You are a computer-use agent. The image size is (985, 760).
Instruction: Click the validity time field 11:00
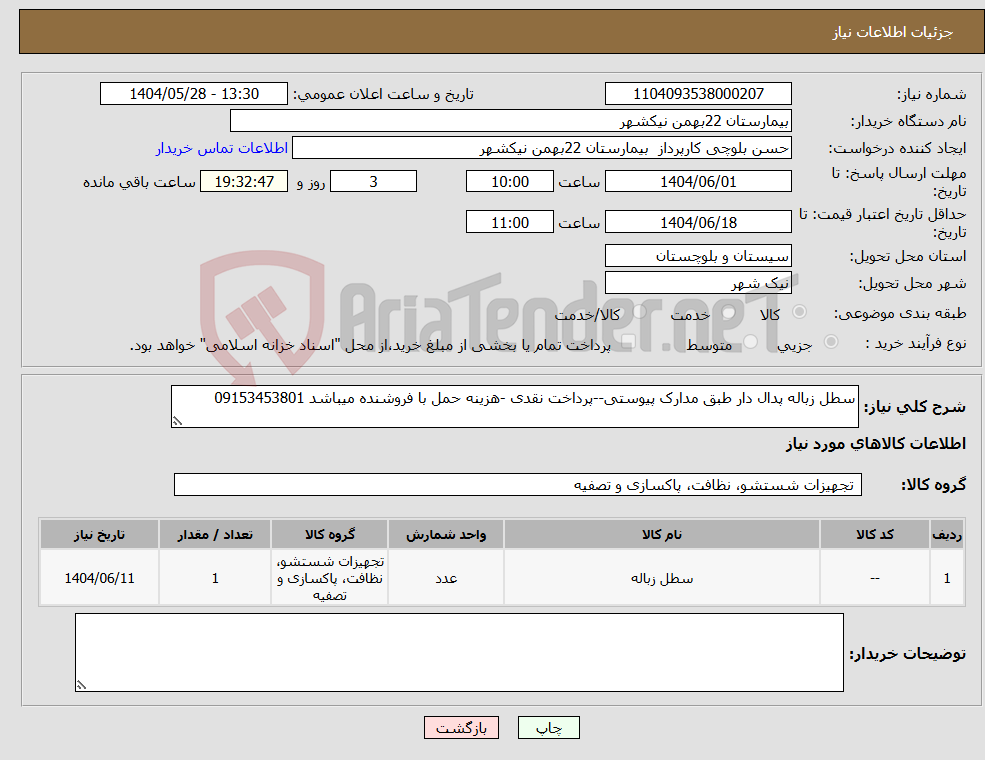click(x=509, y=222)
